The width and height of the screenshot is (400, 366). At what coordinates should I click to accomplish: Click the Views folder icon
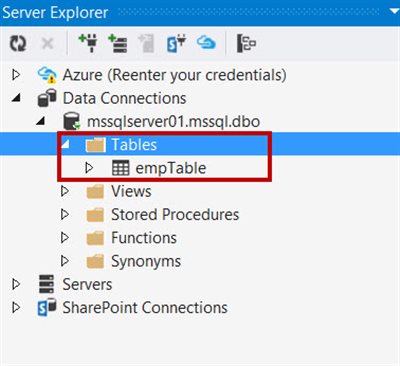(x=95, y=192)
